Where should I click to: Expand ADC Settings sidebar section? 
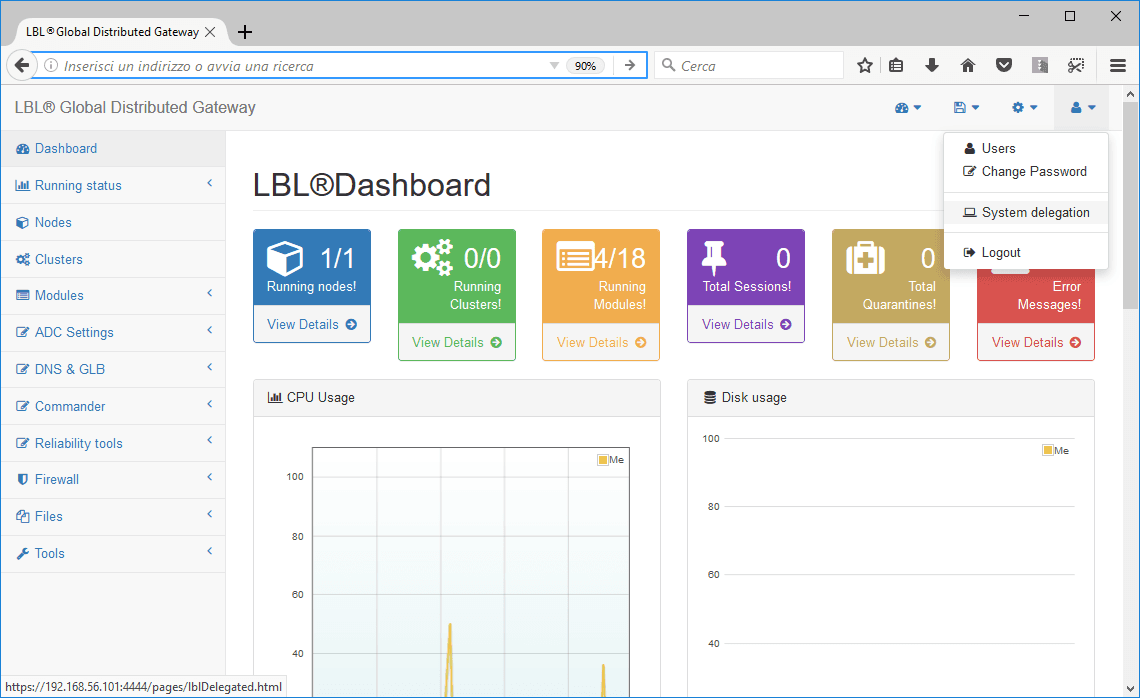tap(113, 332)
